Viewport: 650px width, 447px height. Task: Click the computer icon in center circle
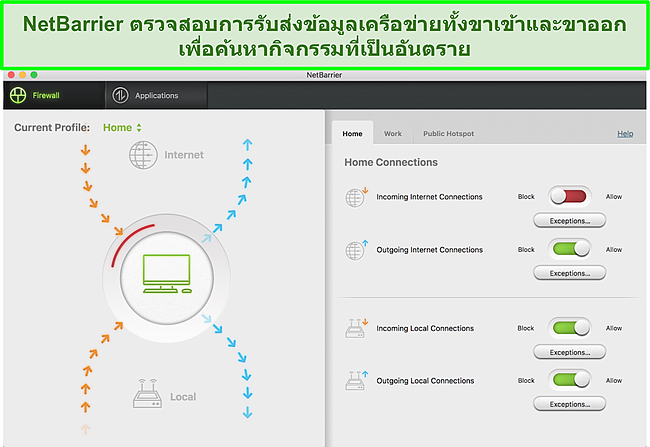pos(167,274)
